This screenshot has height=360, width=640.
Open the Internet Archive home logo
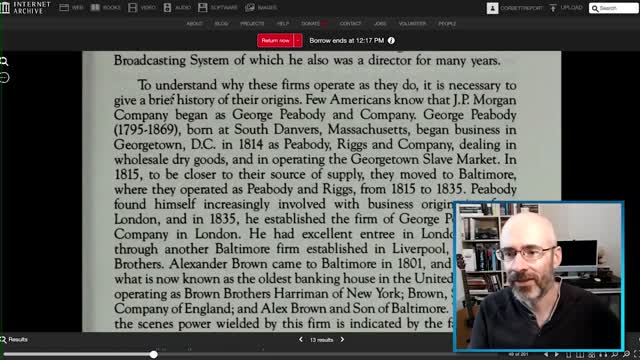(x=25, y=7)
